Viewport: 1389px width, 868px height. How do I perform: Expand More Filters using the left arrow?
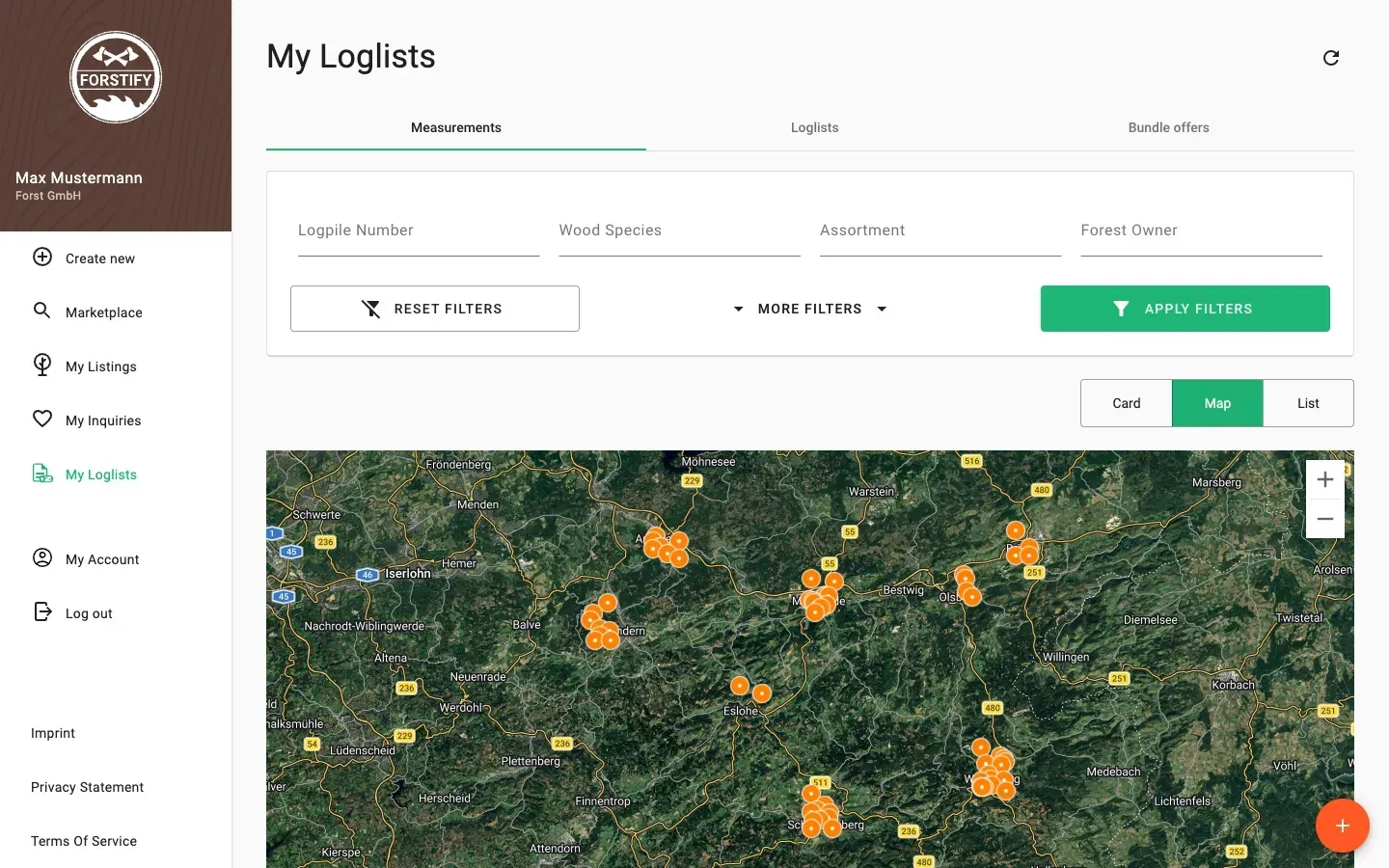pos(739,309)
